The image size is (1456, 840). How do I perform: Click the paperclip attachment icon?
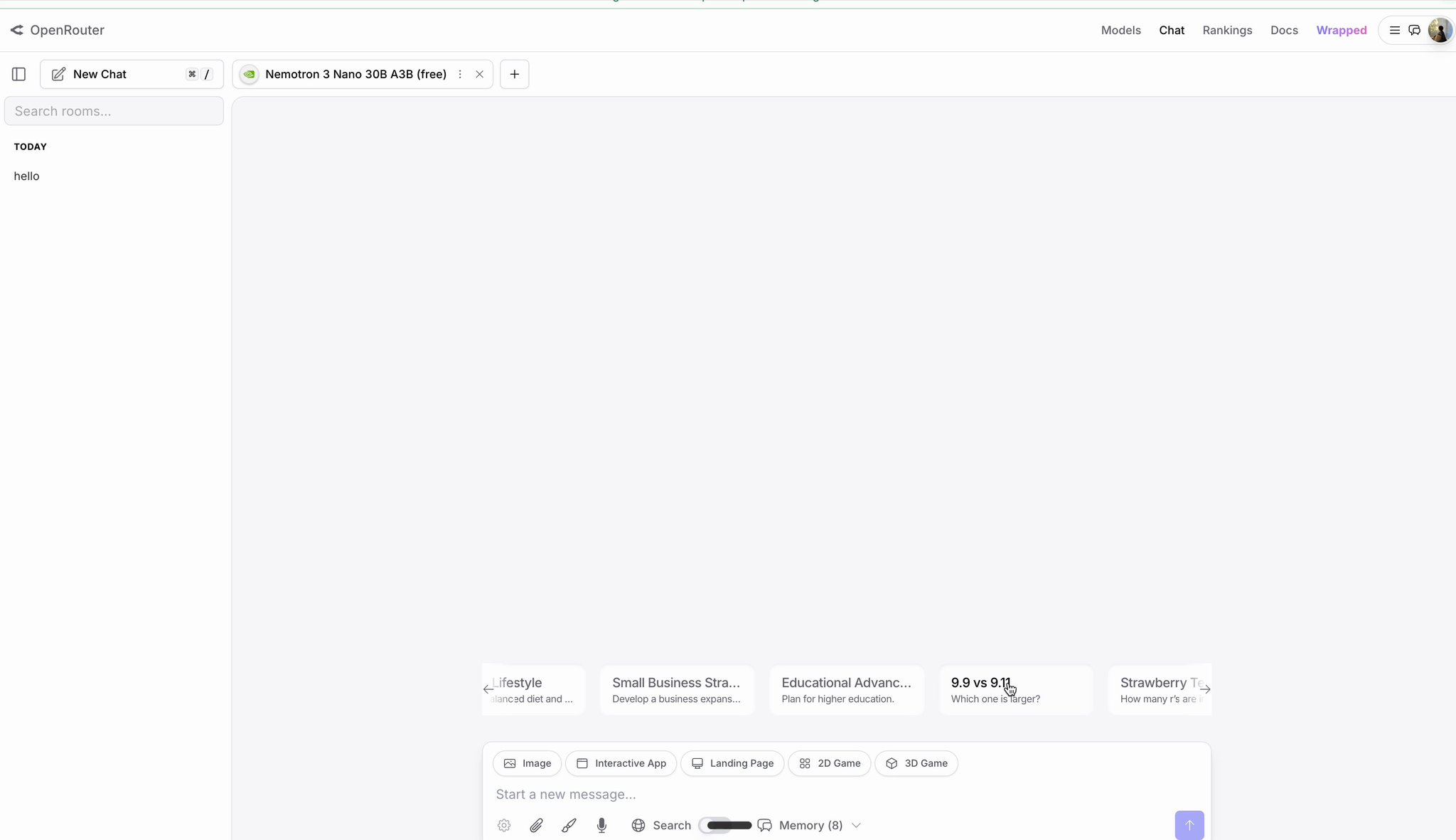coord(536,825)
